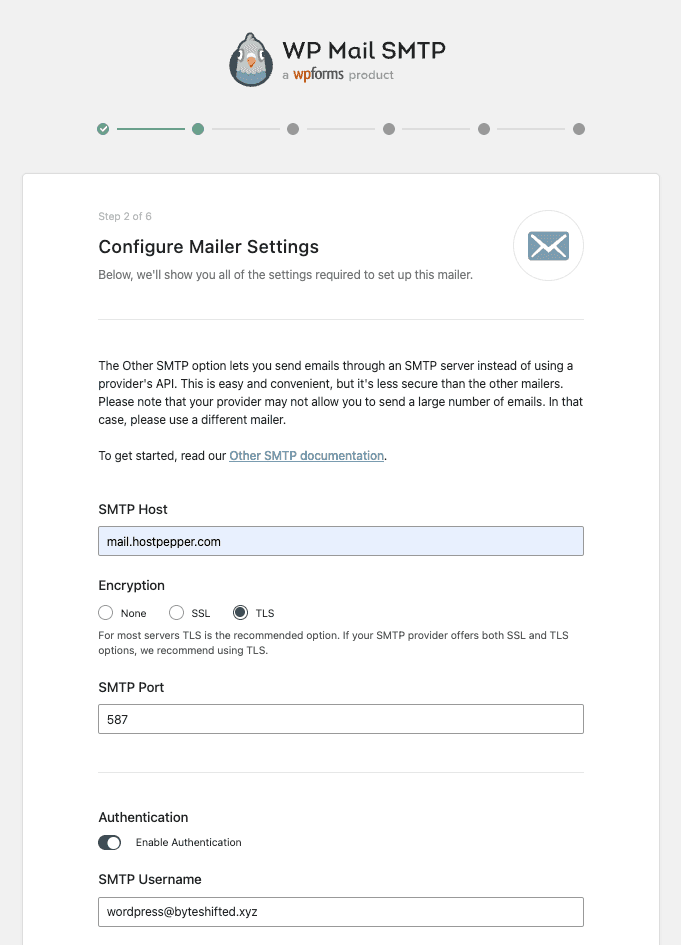Select TLS encryption radio button
The image size is (681, 945).
click(240, 613)
